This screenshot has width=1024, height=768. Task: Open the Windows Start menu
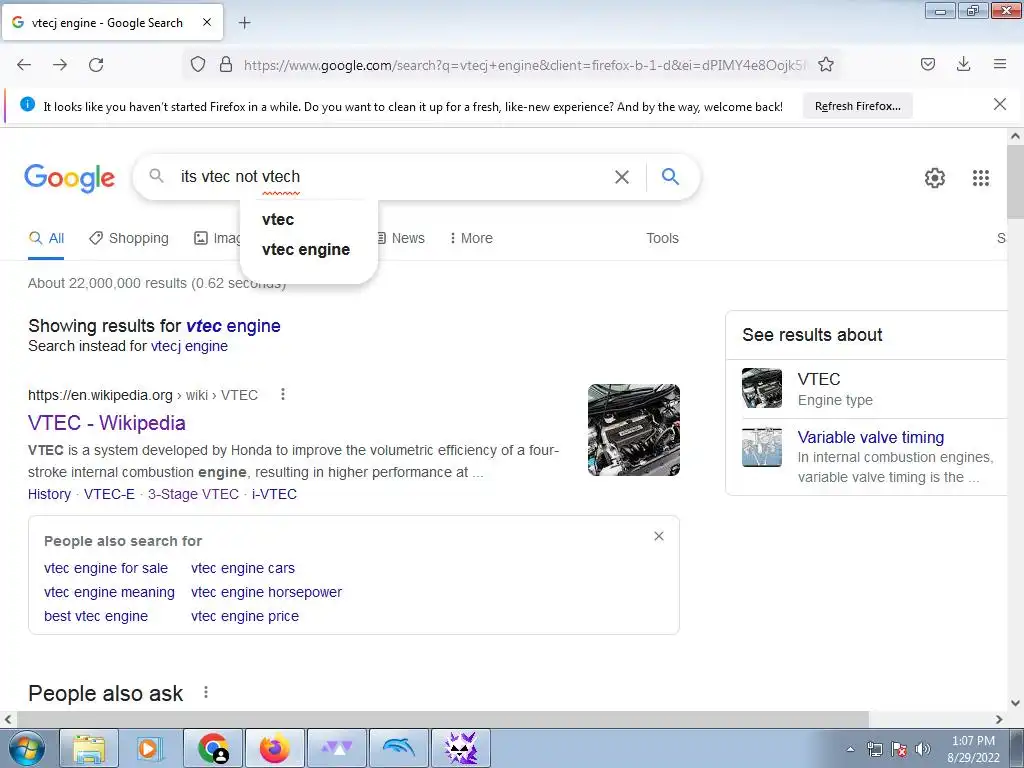tap(25, 749)
